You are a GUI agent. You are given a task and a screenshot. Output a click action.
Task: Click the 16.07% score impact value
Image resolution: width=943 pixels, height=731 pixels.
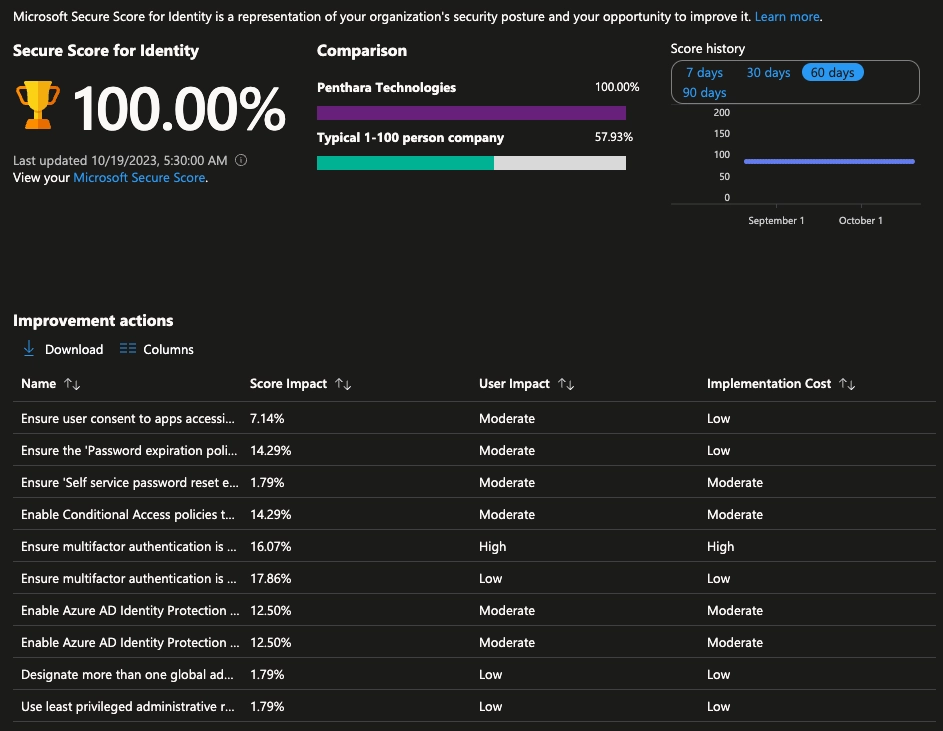(x=271, y=546)
